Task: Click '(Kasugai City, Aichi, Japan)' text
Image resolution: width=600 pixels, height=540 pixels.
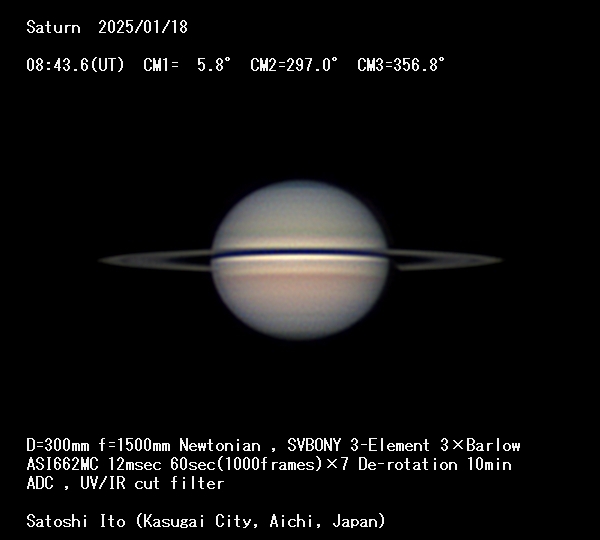Action: [260, 521]
